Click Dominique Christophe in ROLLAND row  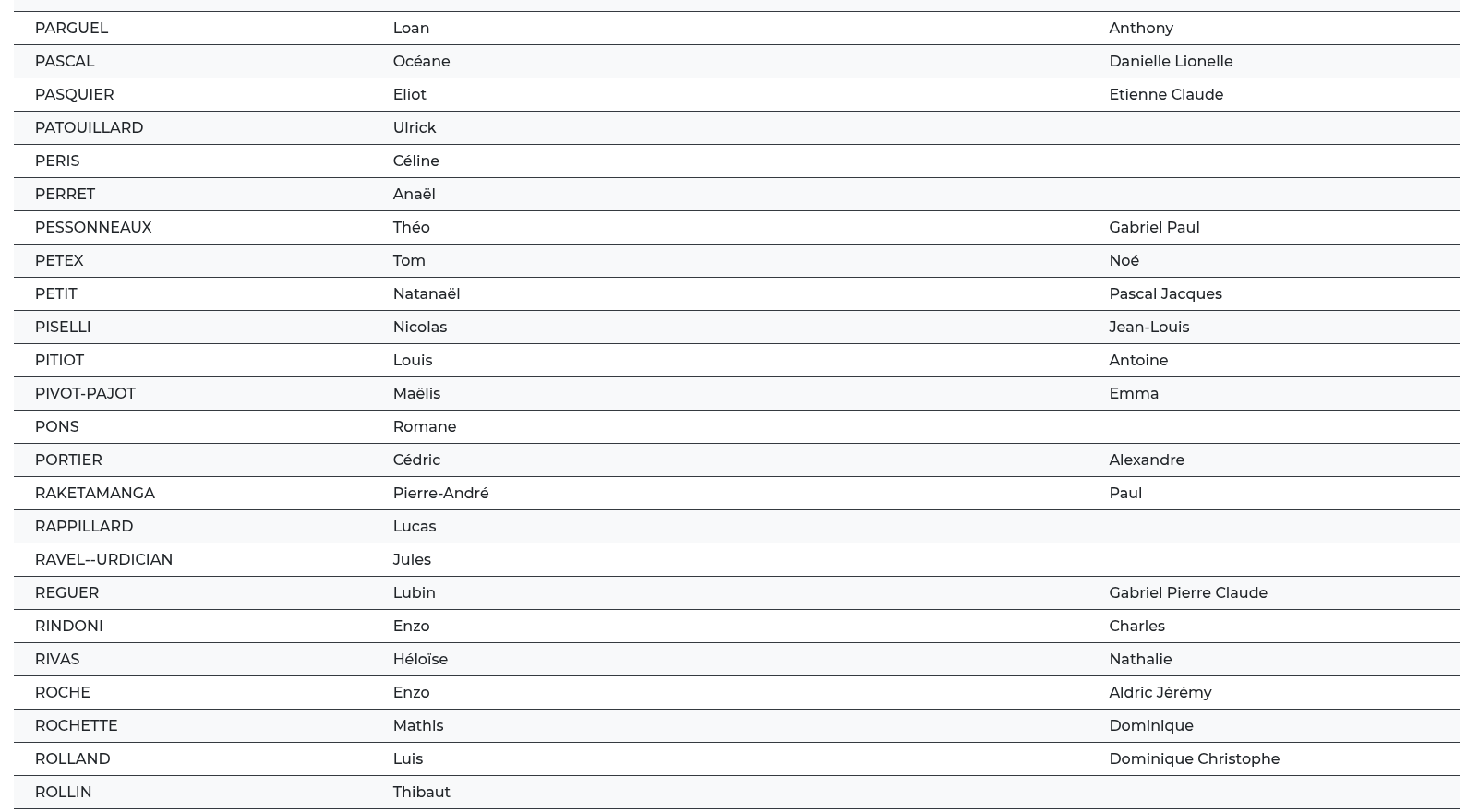tap(1194, 759)
